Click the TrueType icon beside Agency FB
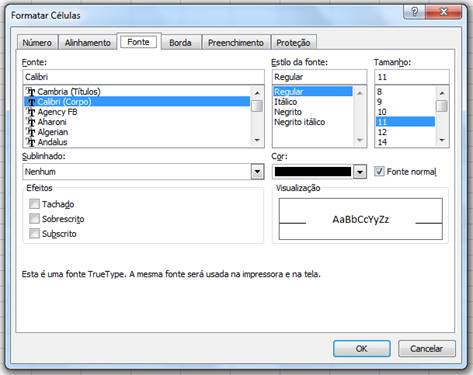The image size is (473, 375). (x=31, y=112)
